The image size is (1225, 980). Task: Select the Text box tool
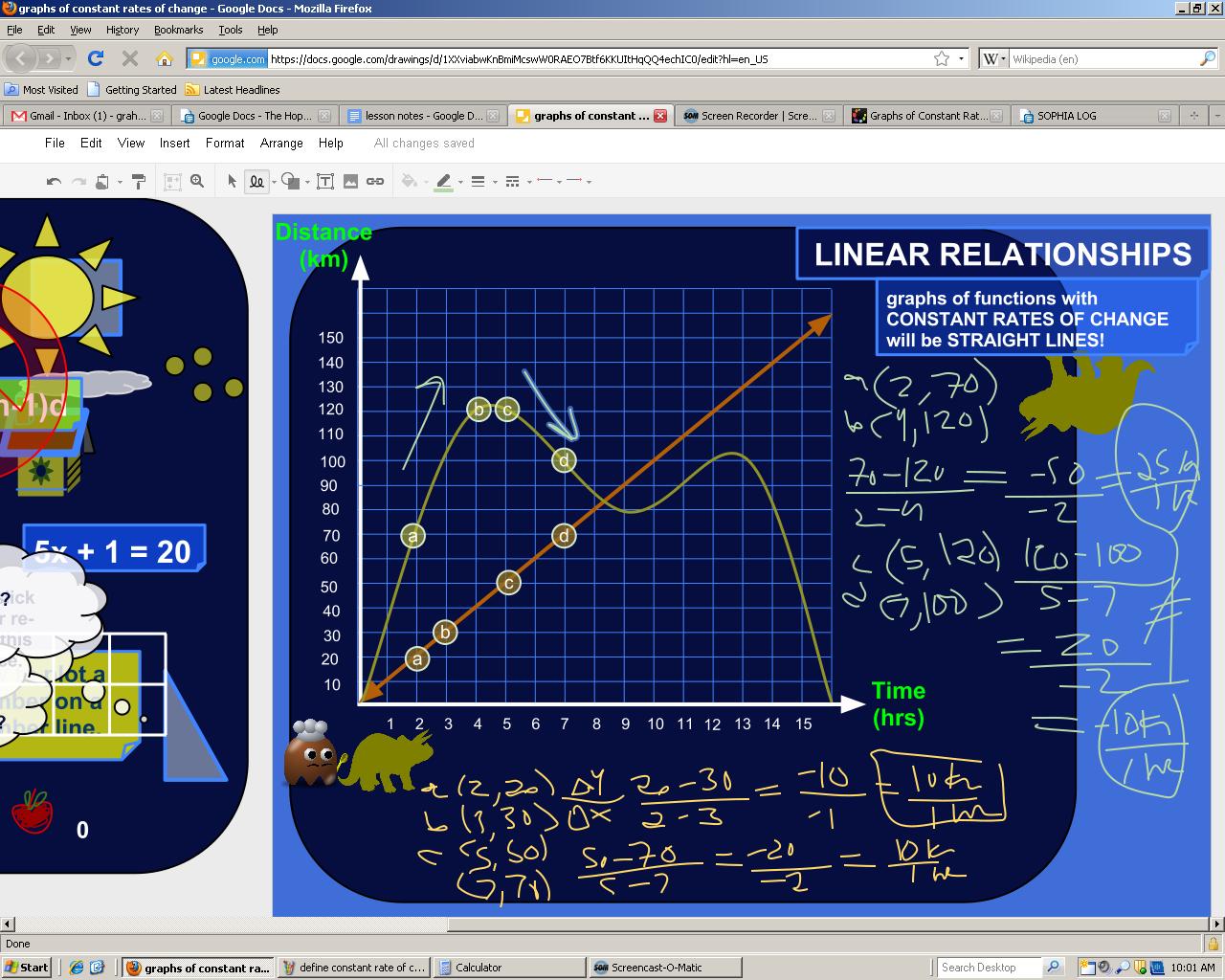pos(325,181)
